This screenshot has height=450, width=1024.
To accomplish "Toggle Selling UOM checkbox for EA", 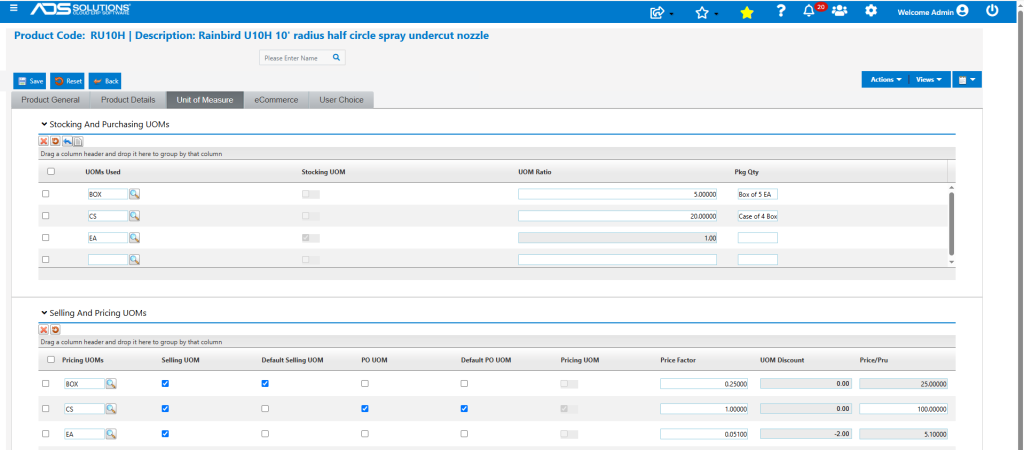I will [165, 434].
